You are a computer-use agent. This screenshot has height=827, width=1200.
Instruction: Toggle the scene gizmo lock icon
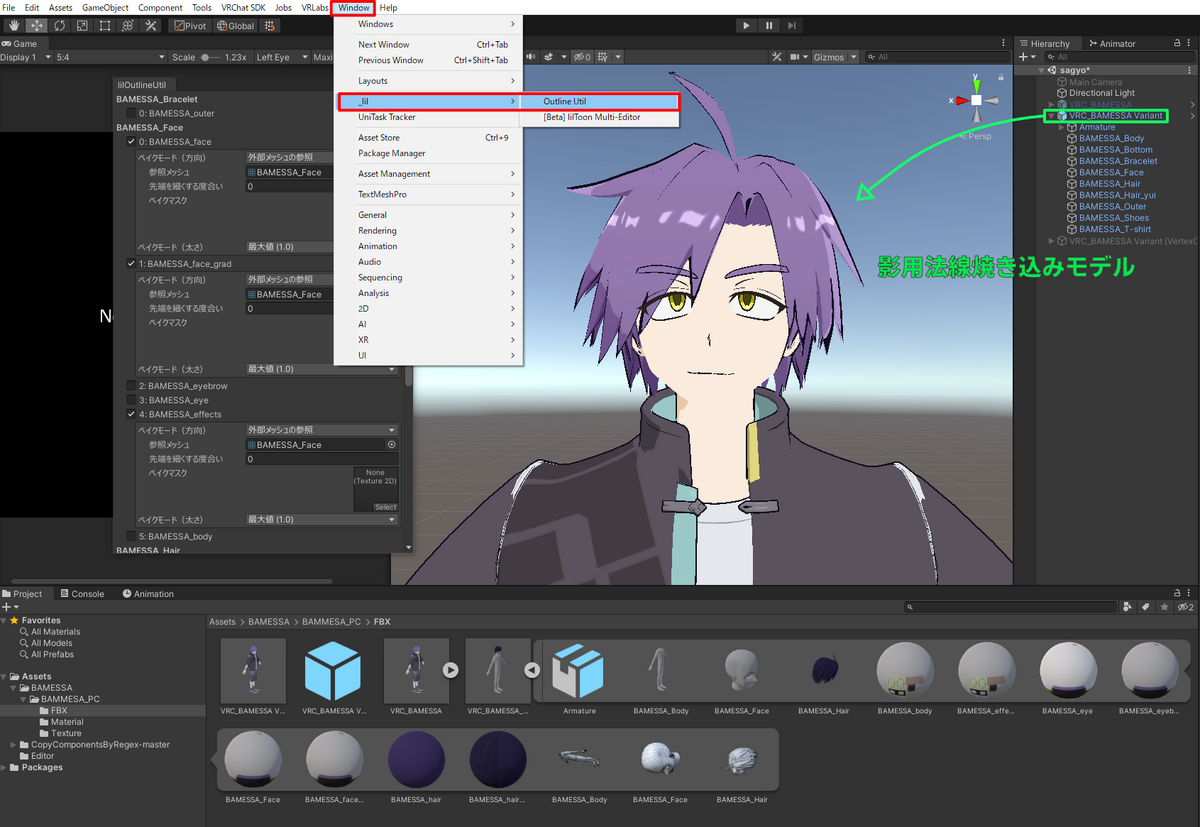(1003, 75)
